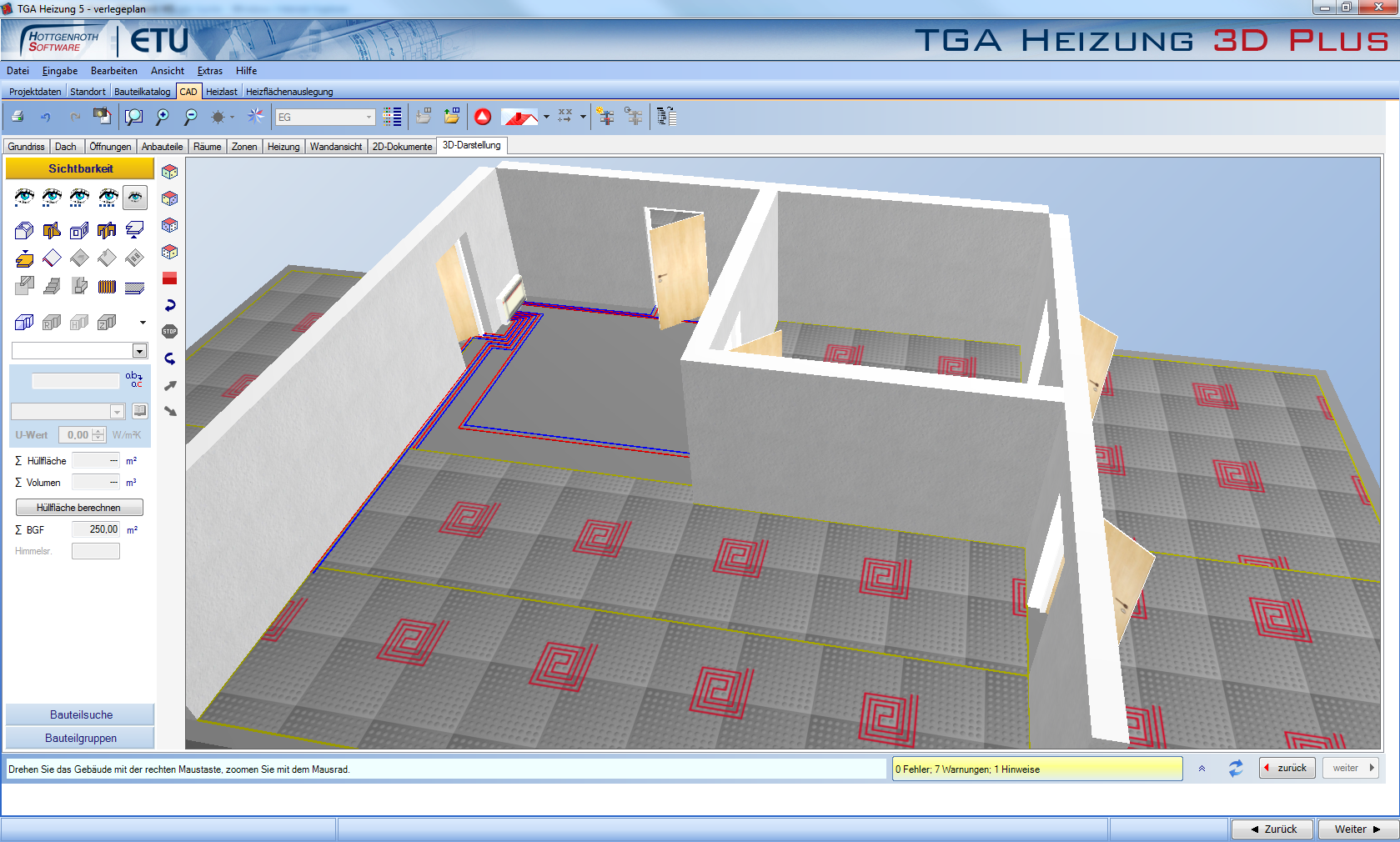Click the U-Wert stepper up arrow

(98, 431)
